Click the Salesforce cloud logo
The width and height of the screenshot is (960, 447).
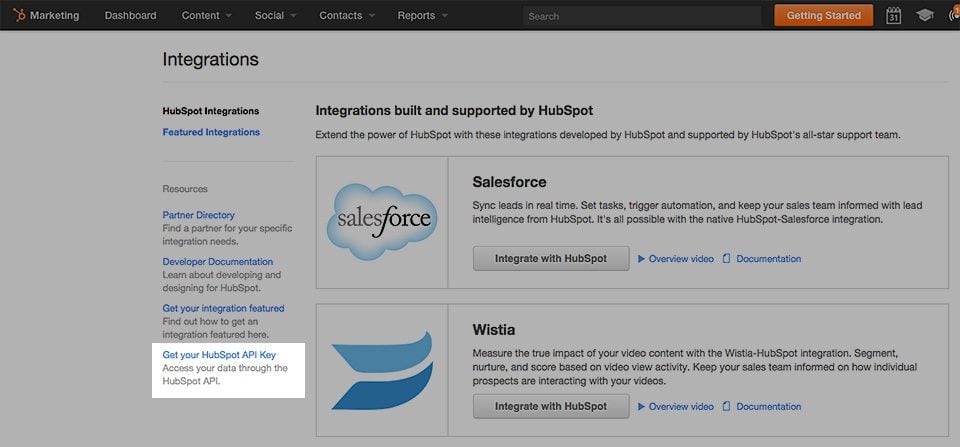[382, 222]
